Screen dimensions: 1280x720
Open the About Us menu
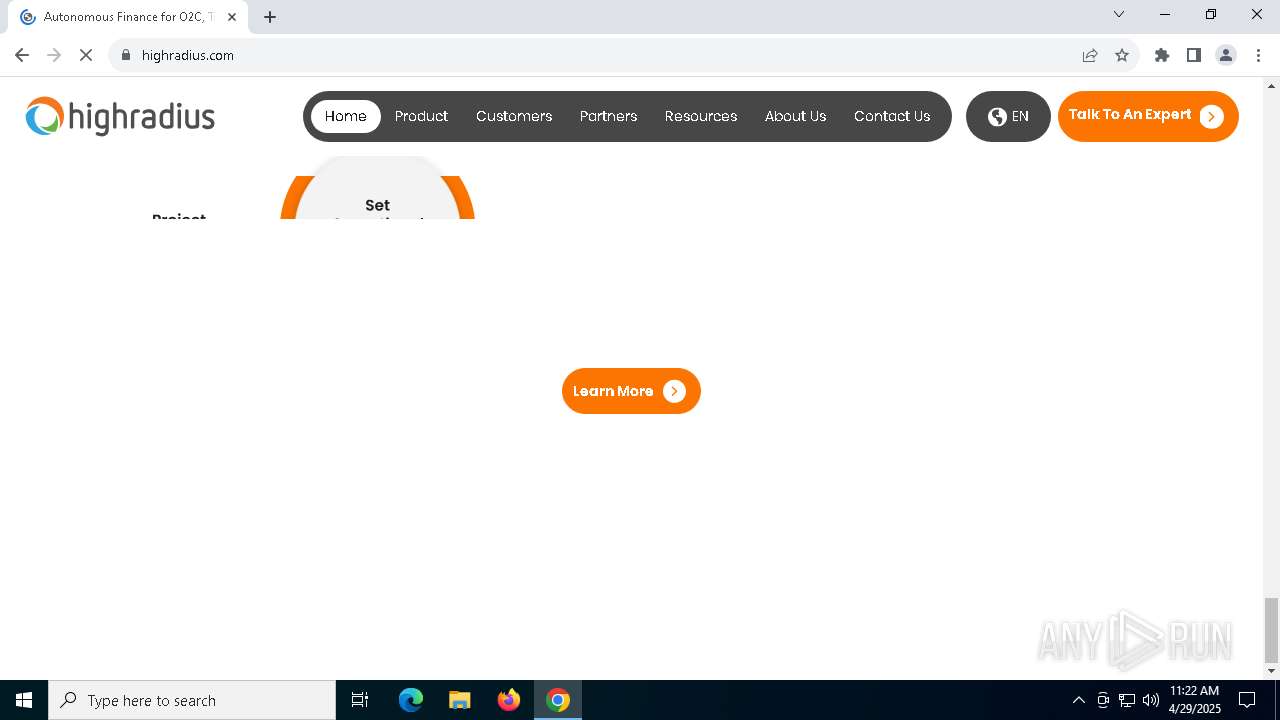pyautogui.click(x=796, y=116)
